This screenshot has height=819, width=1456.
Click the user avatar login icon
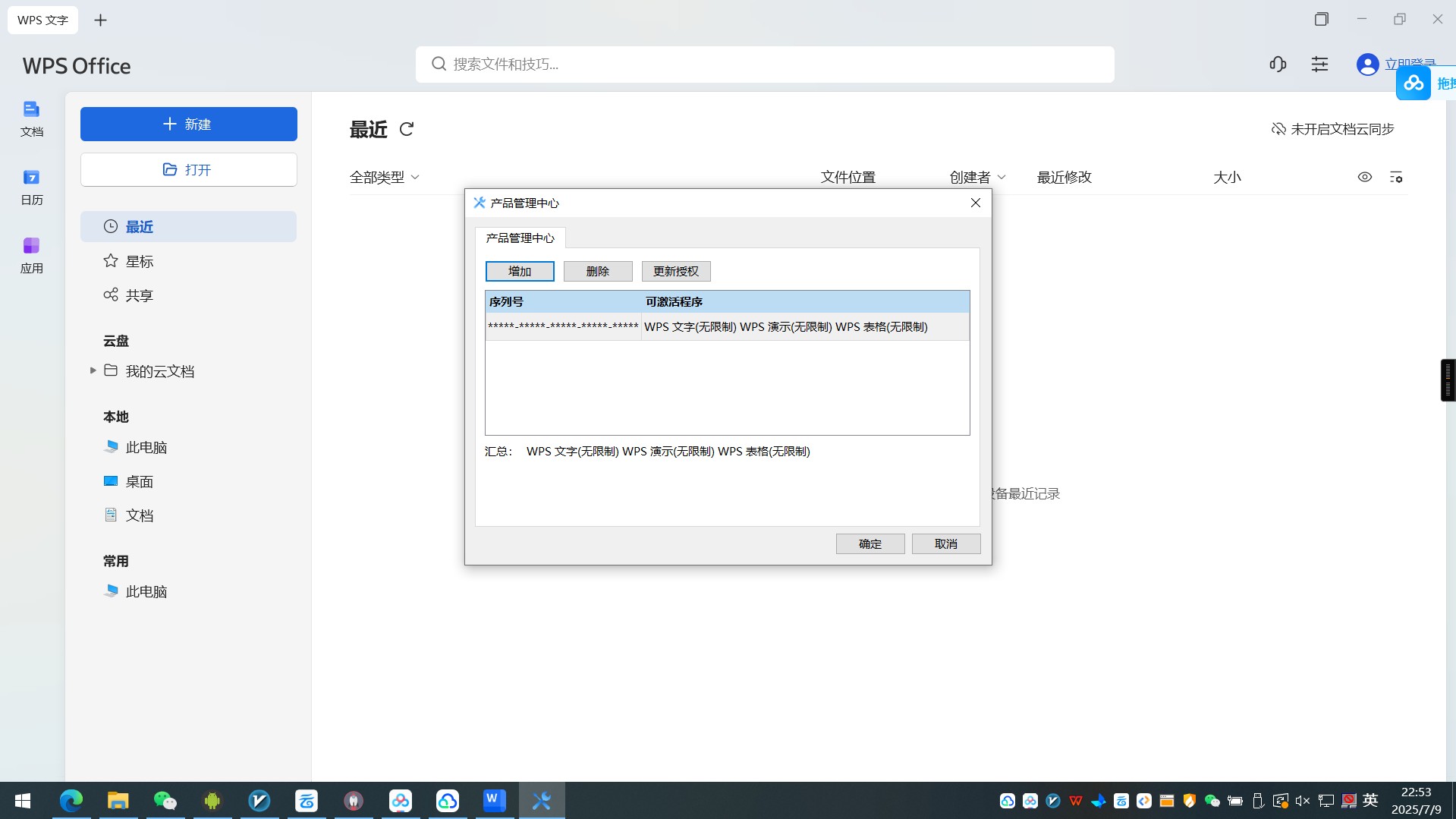tap(1367, 65)
